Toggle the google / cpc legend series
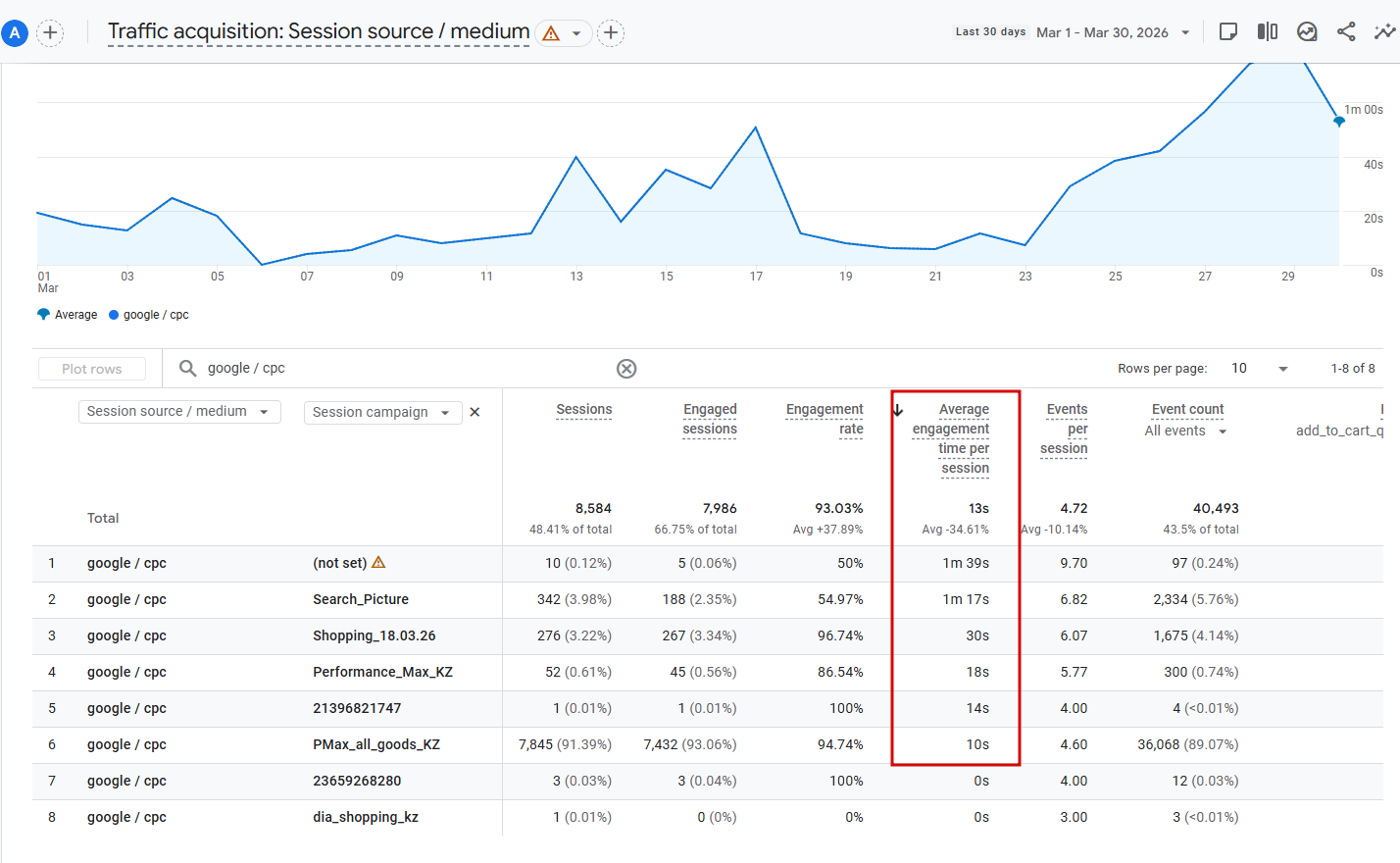Viewport: 1400px width, 863px height. click(x=149, y=315)
